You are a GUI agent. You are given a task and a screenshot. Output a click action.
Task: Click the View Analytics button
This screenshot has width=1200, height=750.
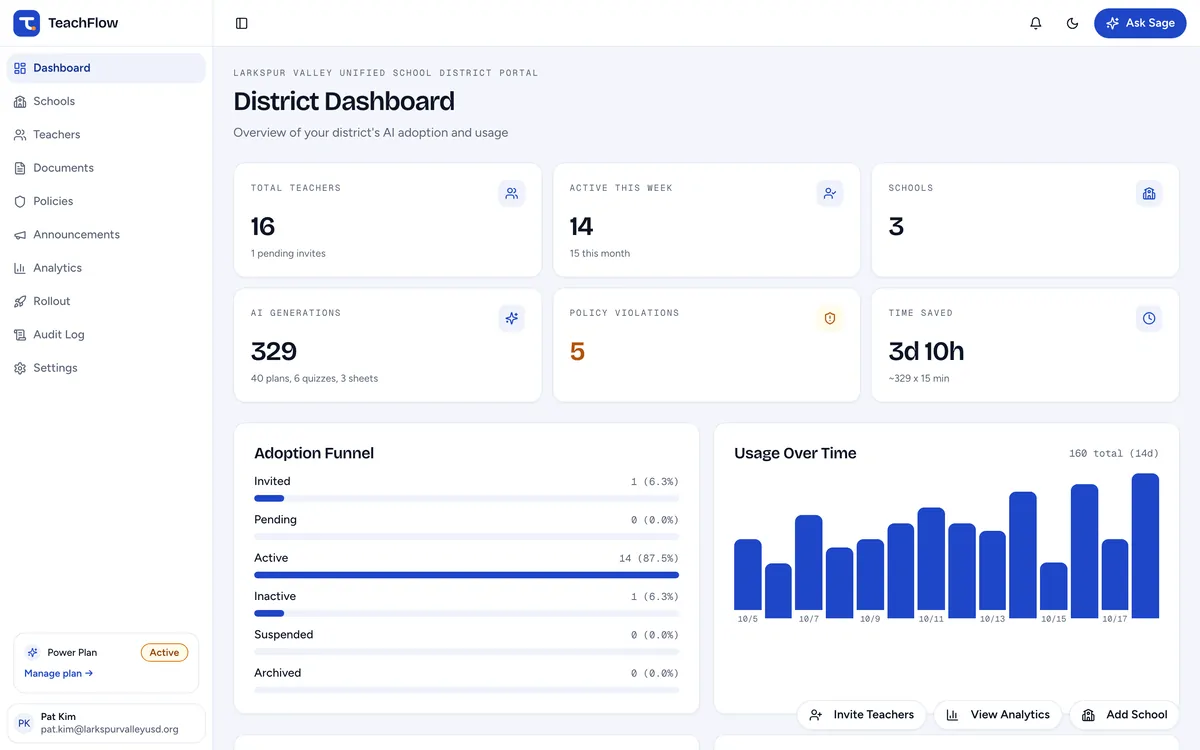998,715
